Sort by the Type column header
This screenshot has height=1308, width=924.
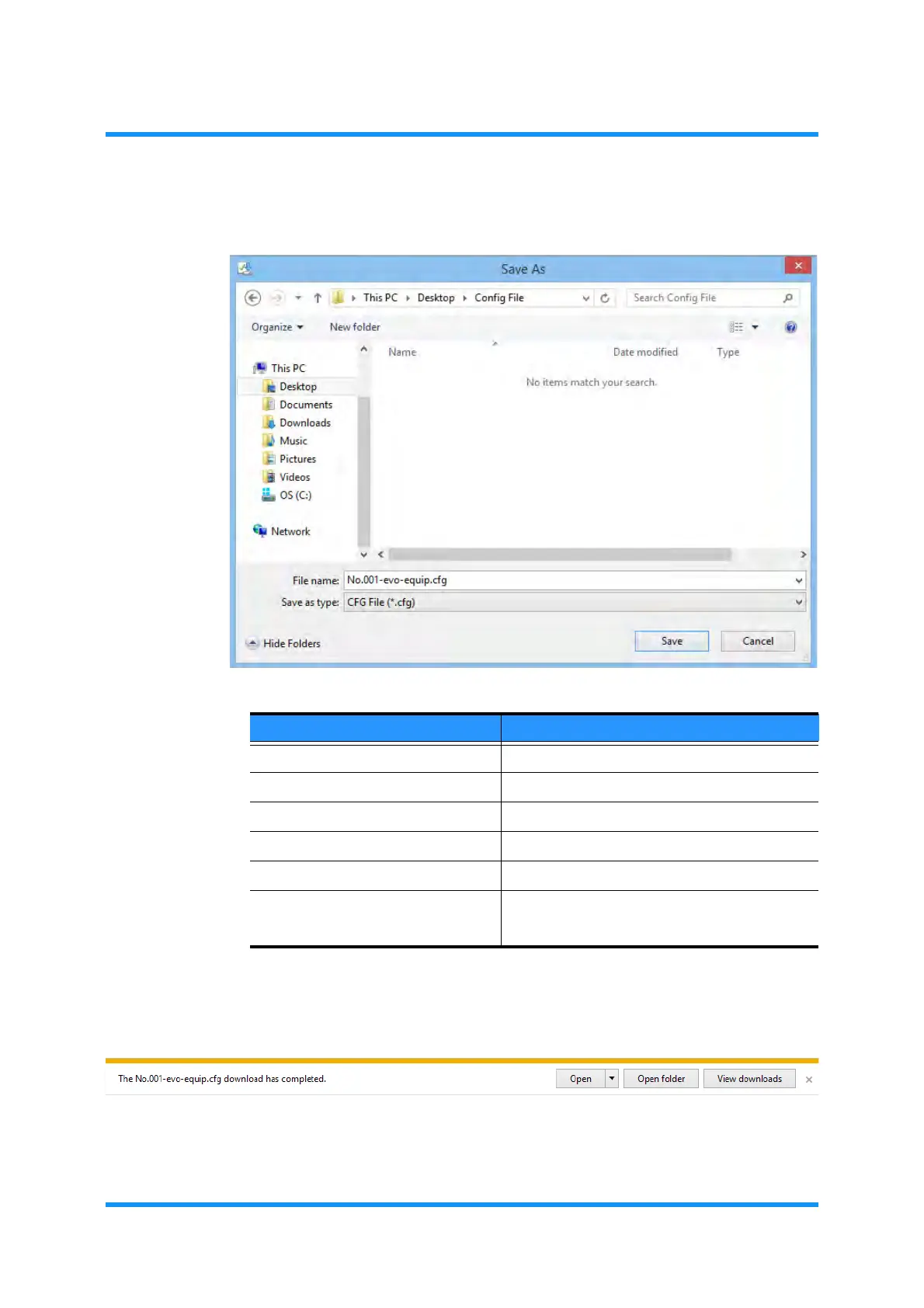tap(728, 352)
